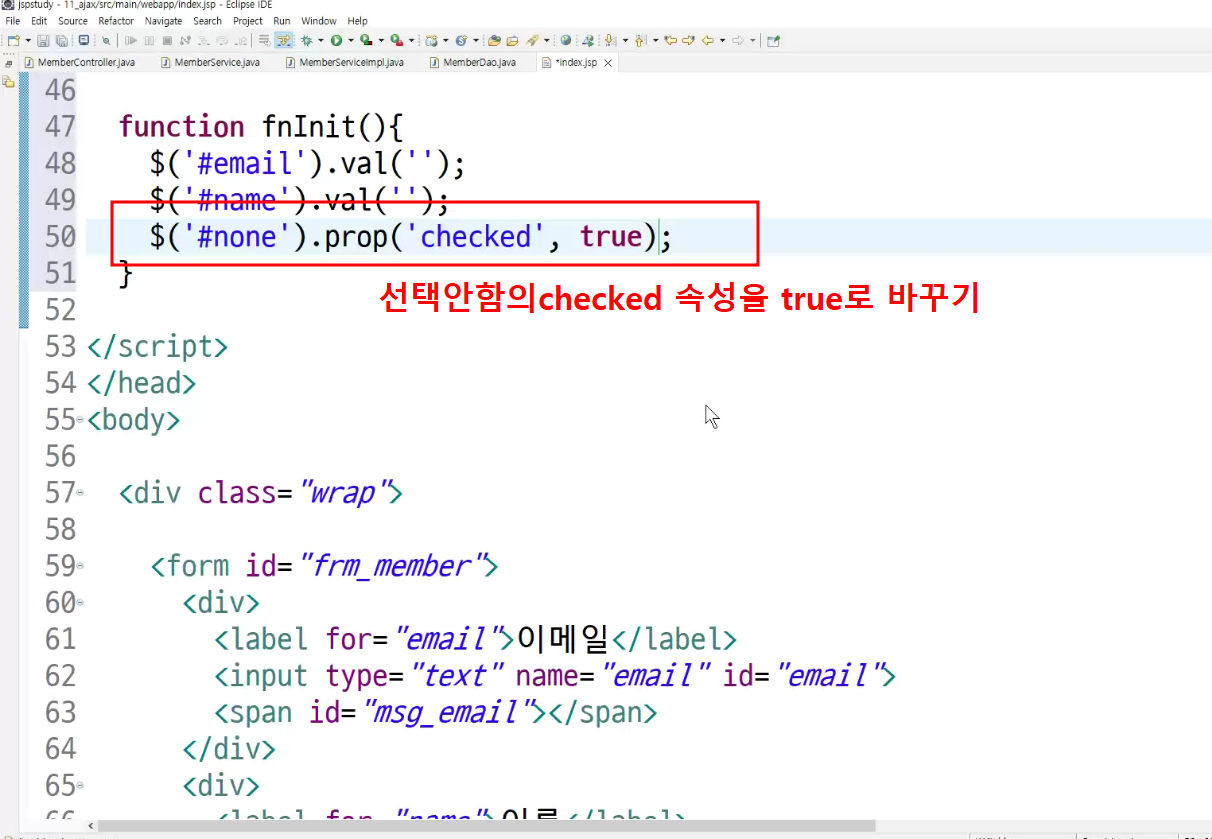This screenshot has height=839, width=1212.
Task: Click the Step Into icon
Action: [204, 40]
